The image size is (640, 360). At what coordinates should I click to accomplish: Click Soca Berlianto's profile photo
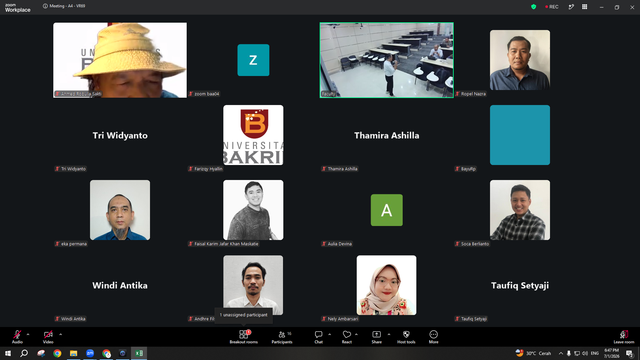click(520, 210)
